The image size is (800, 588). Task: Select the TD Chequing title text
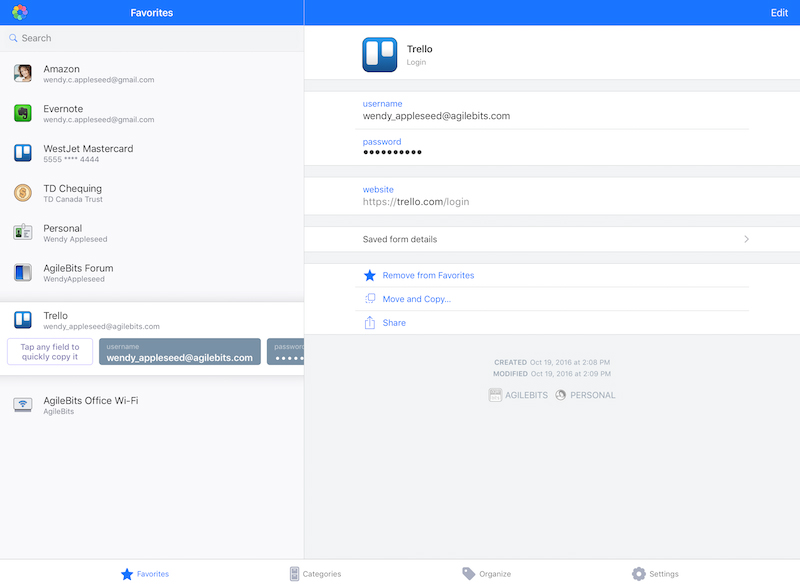click(x=72, y=189)
